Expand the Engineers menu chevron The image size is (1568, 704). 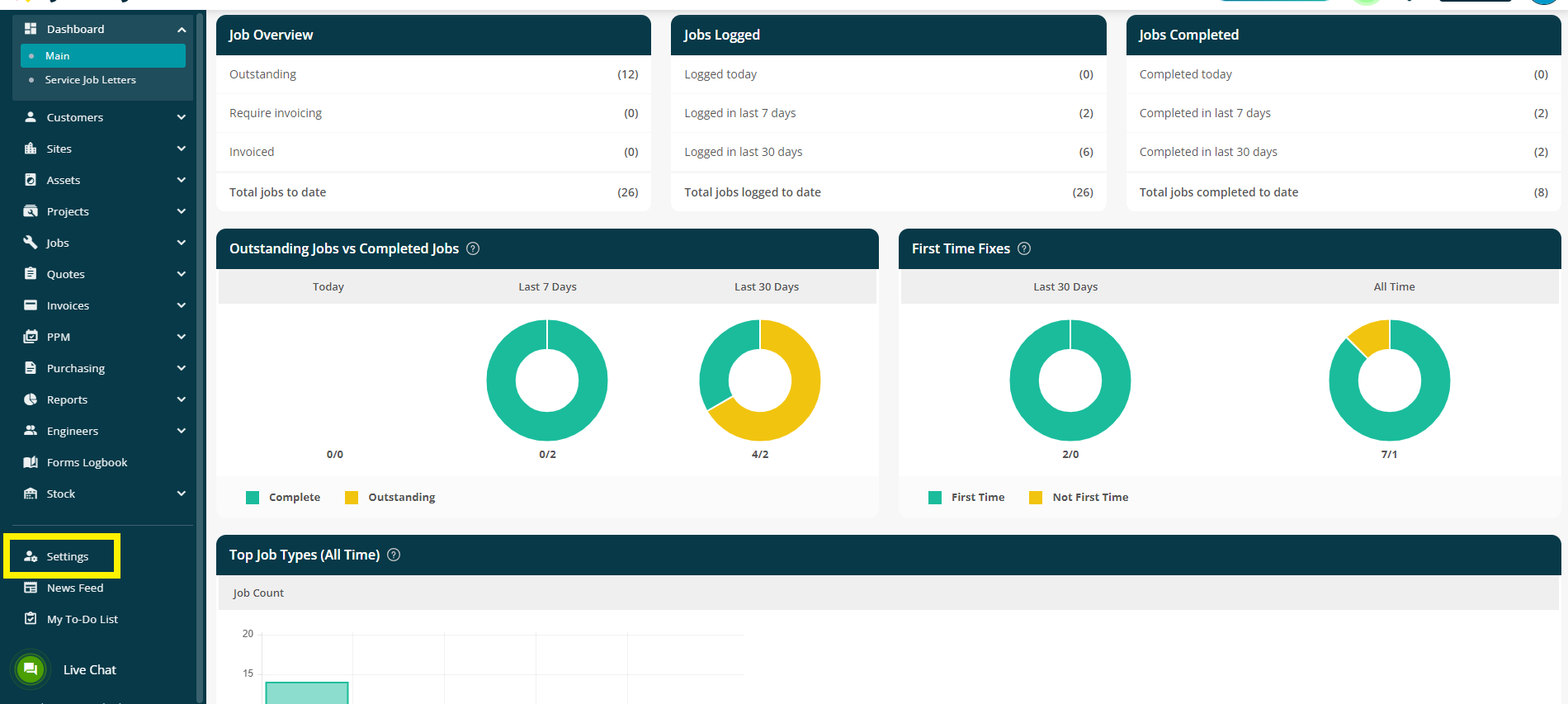(x=182, y=431)
